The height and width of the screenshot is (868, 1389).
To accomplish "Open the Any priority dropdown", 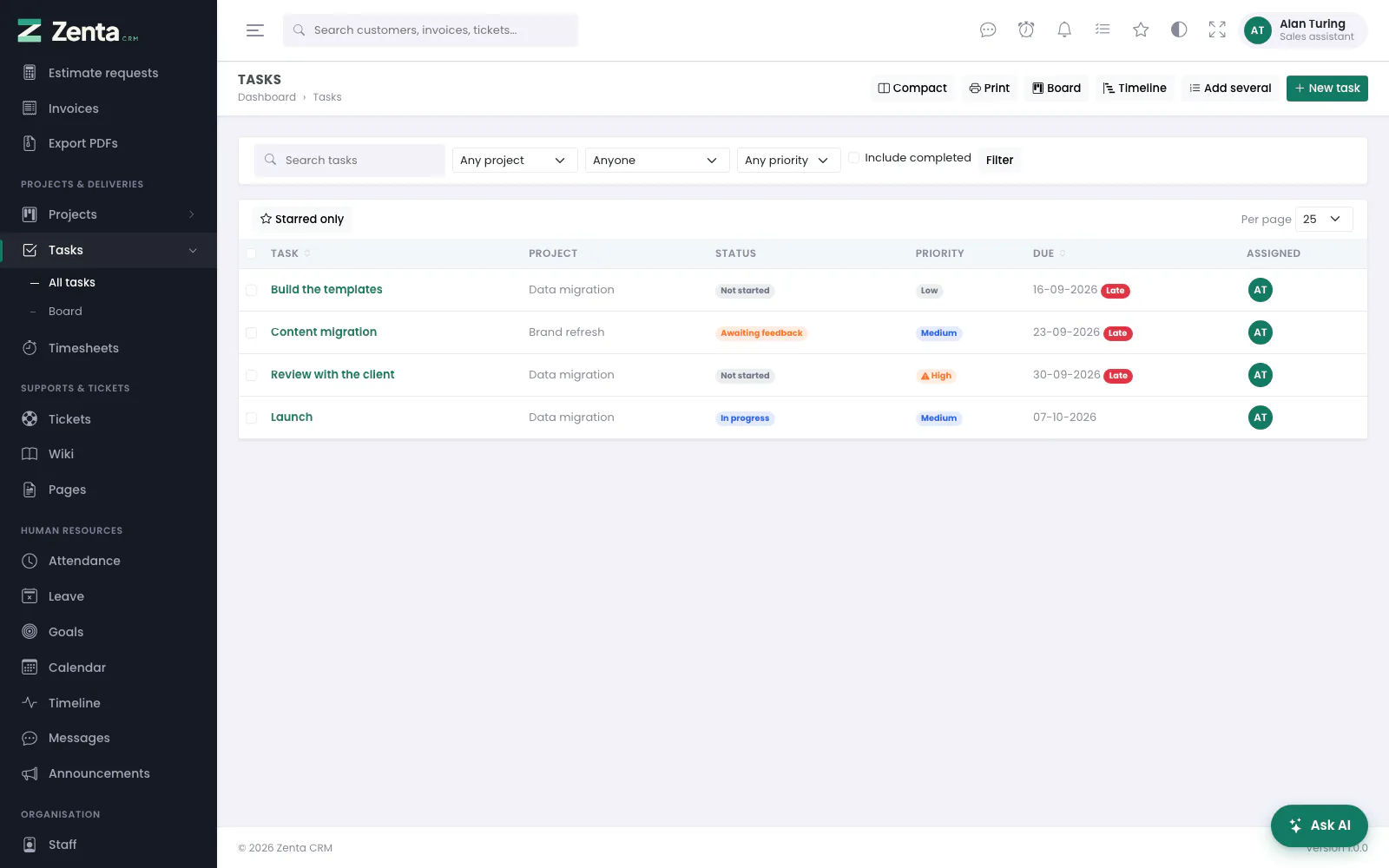I will pyautogui.click(x=789, y=161).
